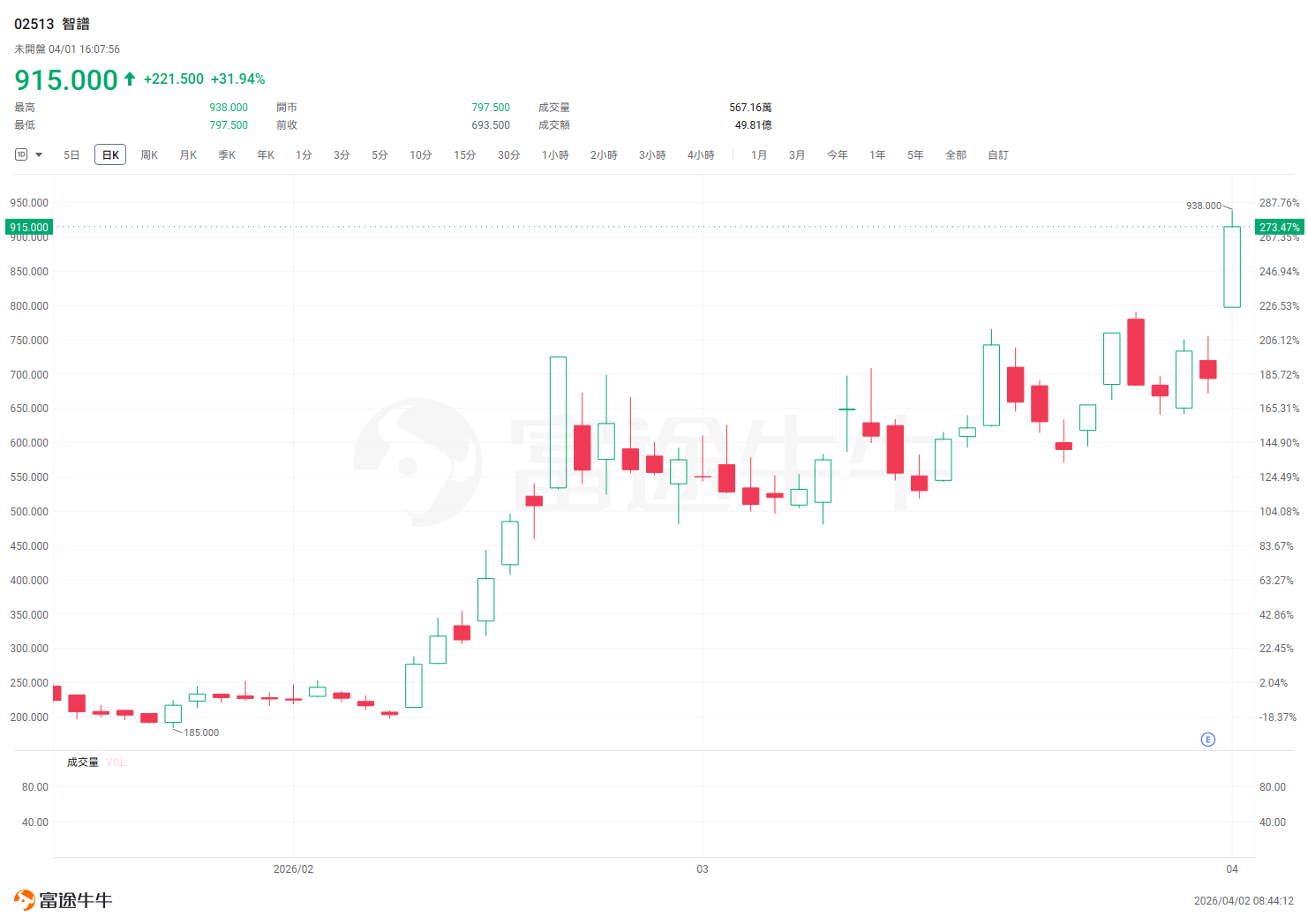
Task: Set range to 3月
Action: click(x=797, y=155)
